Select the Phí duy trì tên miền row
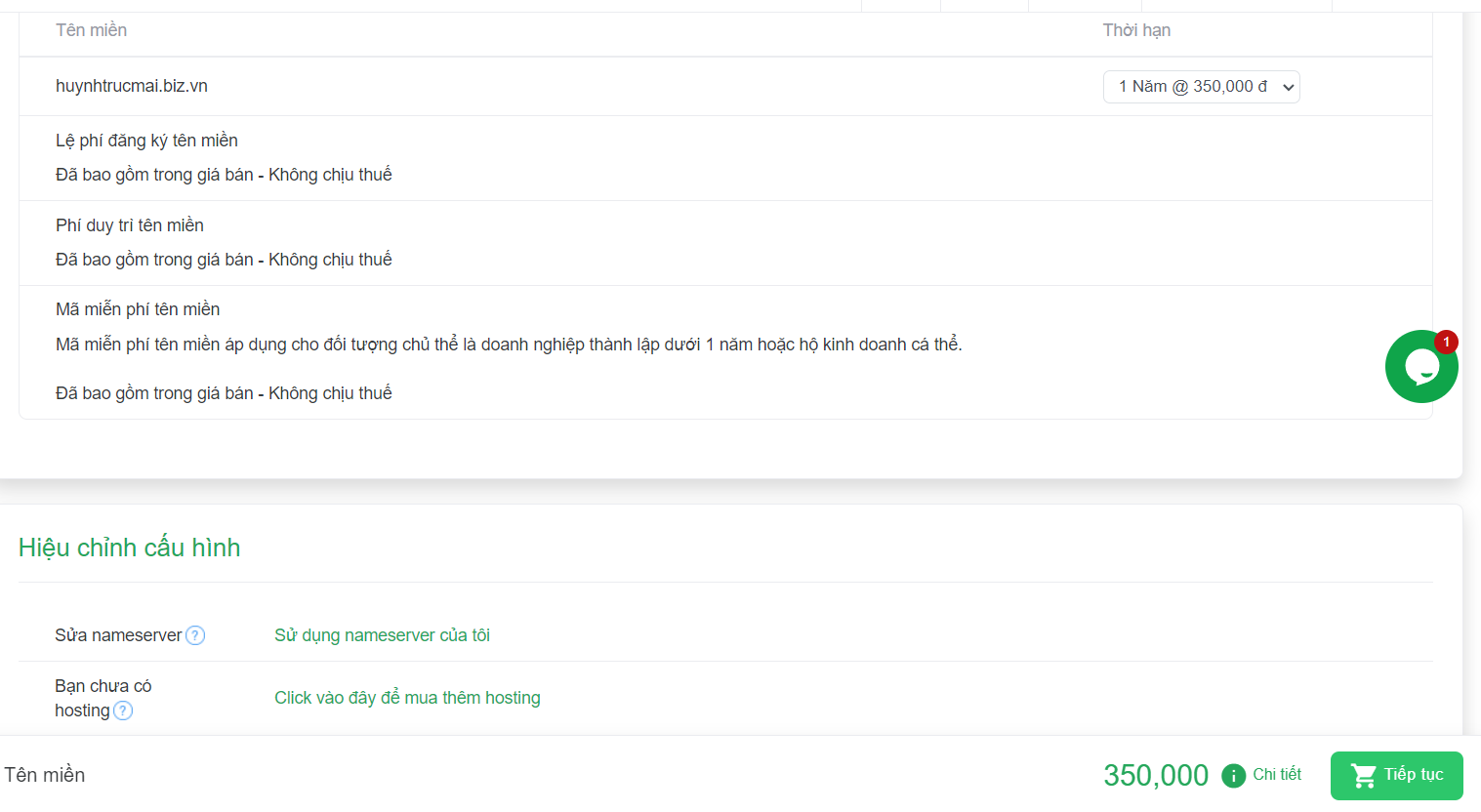 725,243
